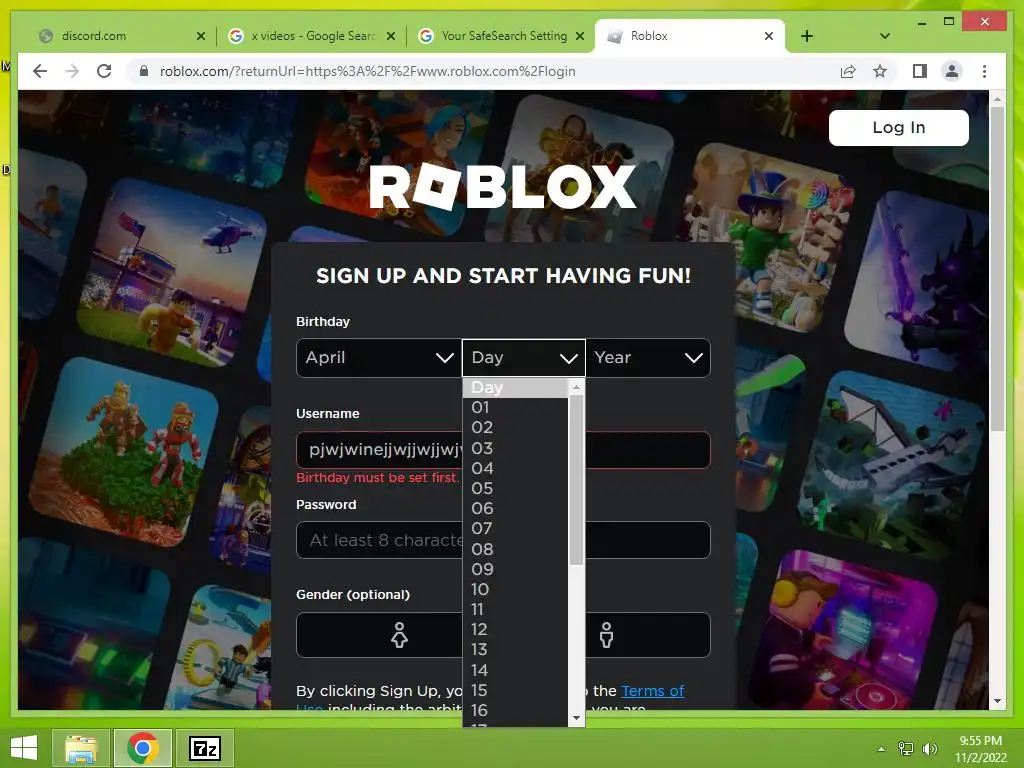Screen dimensions: 1024x768
Task: Launch 7-Zip from the taskbar
Action: pos(204,748)
